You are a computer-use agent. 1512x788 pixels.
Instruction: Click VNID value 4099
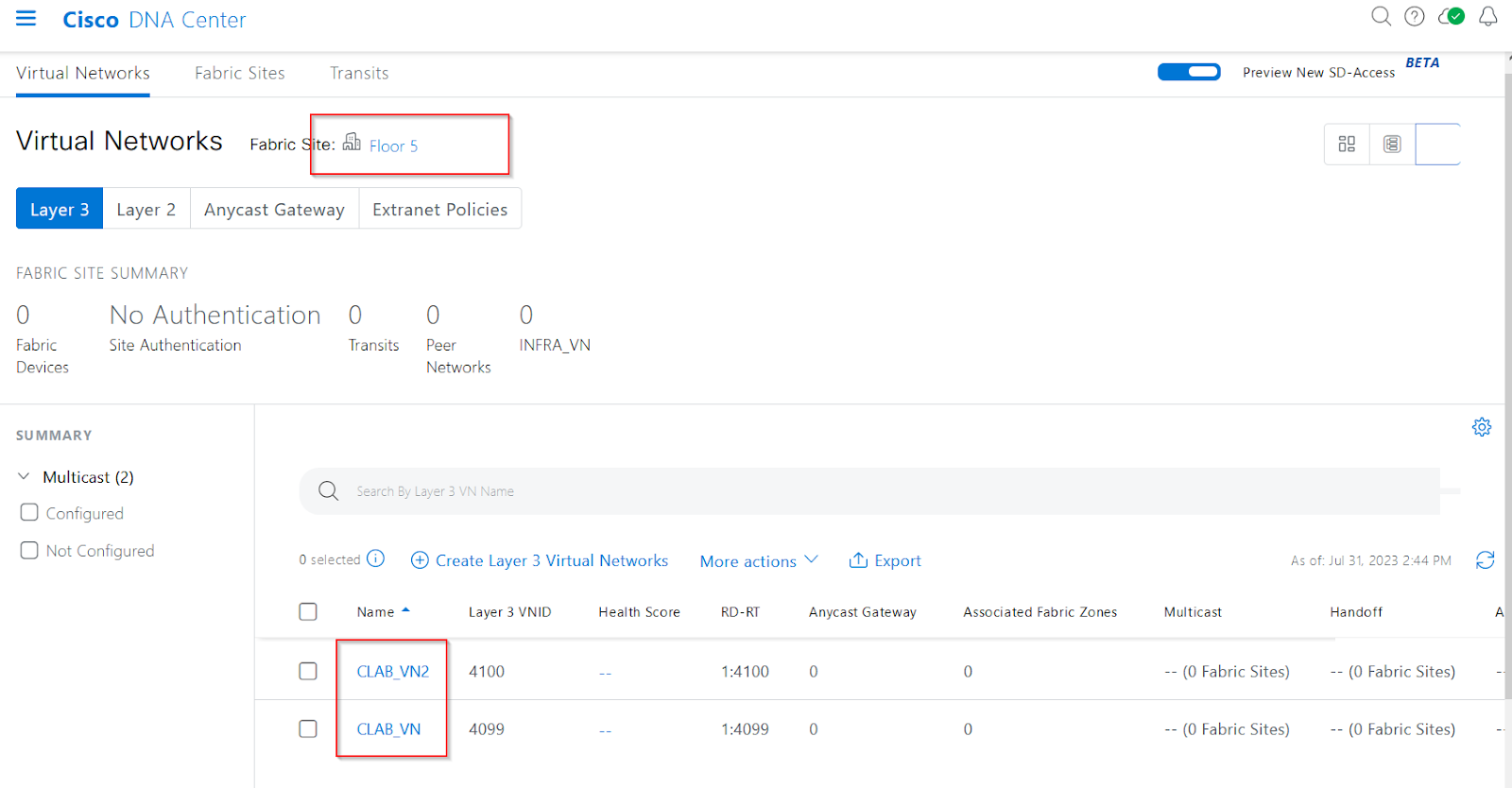click(487, 728)
